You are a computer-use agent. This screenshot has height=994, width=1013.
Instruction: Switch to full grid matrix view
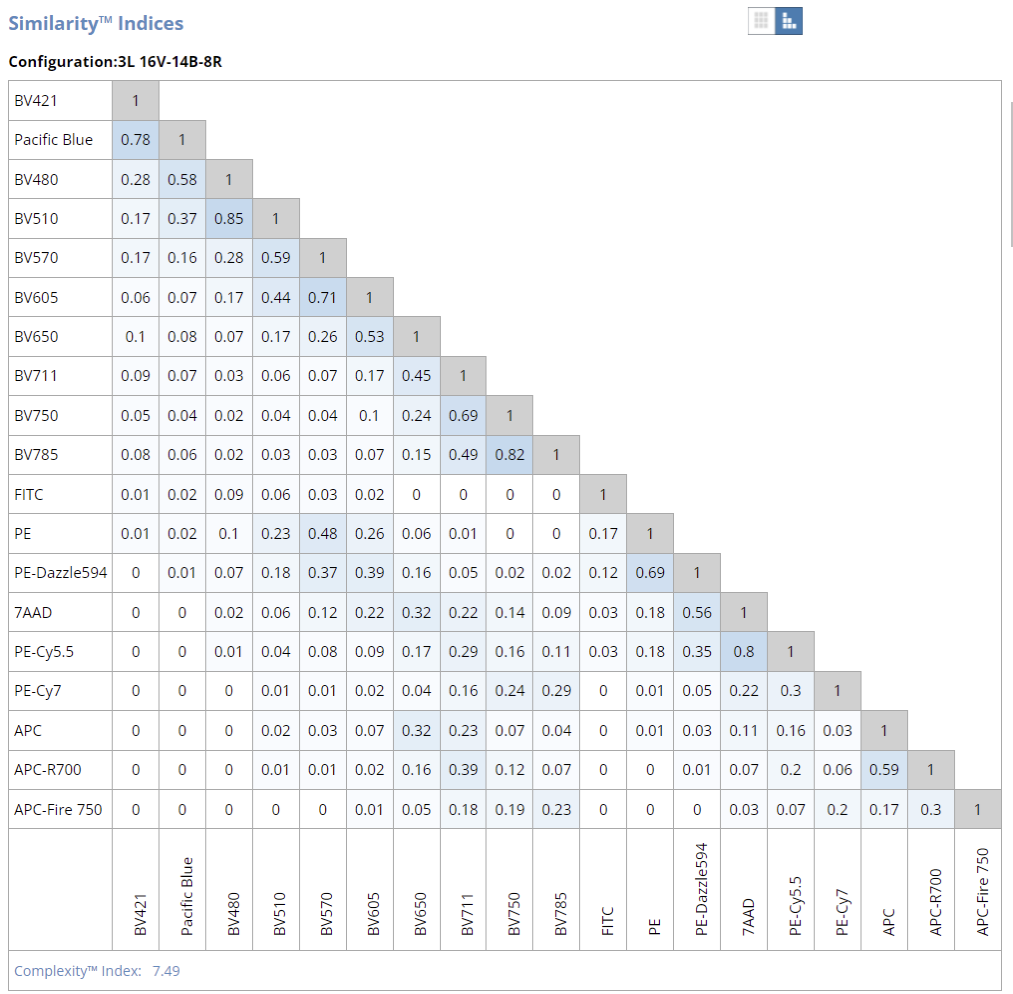[x=761, y=21]
